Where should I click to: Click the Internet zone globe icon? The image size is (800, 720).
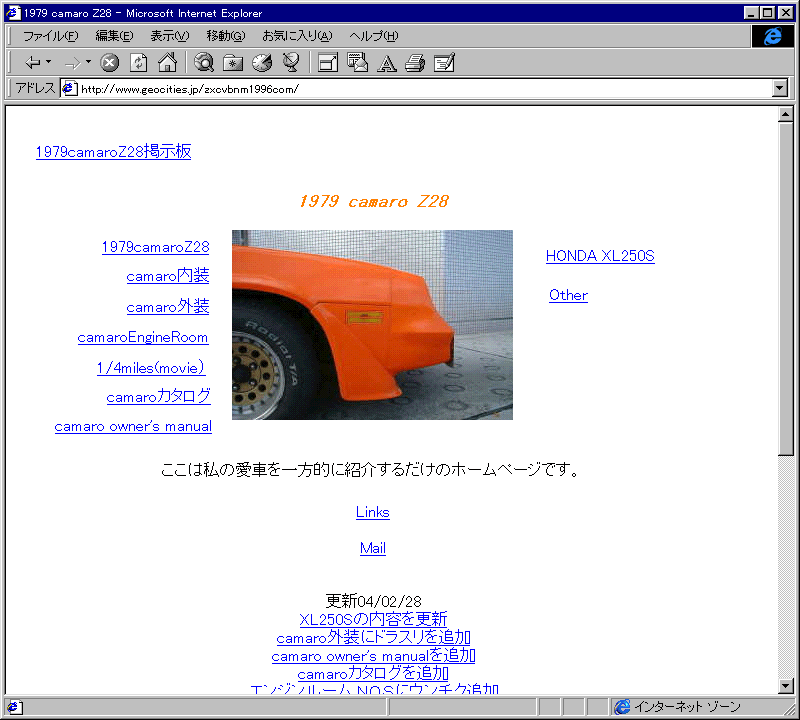tap(622, 707)
